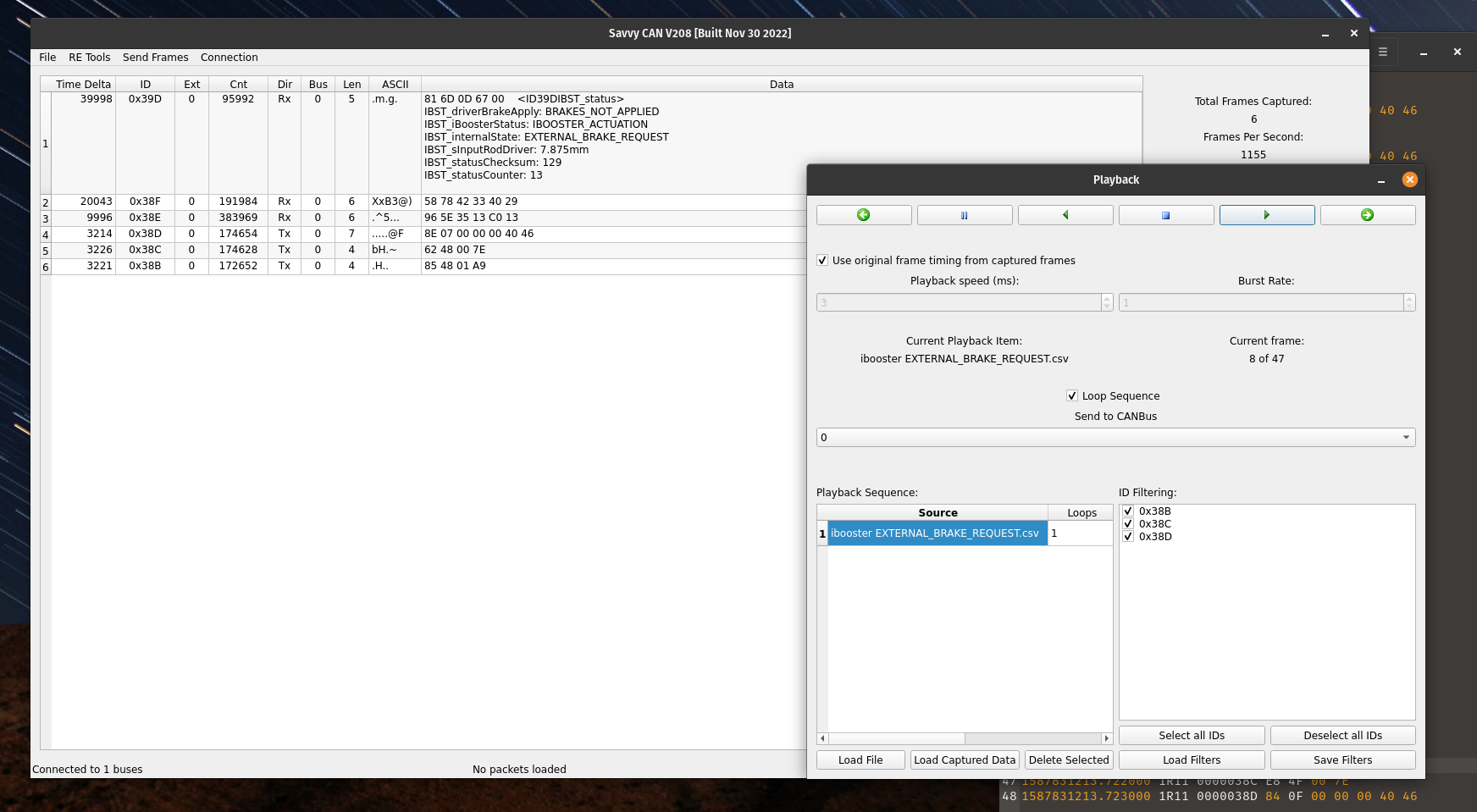Play the sequence in reverse
This screenshot has width=1477, height=812.
point(1065,215)
